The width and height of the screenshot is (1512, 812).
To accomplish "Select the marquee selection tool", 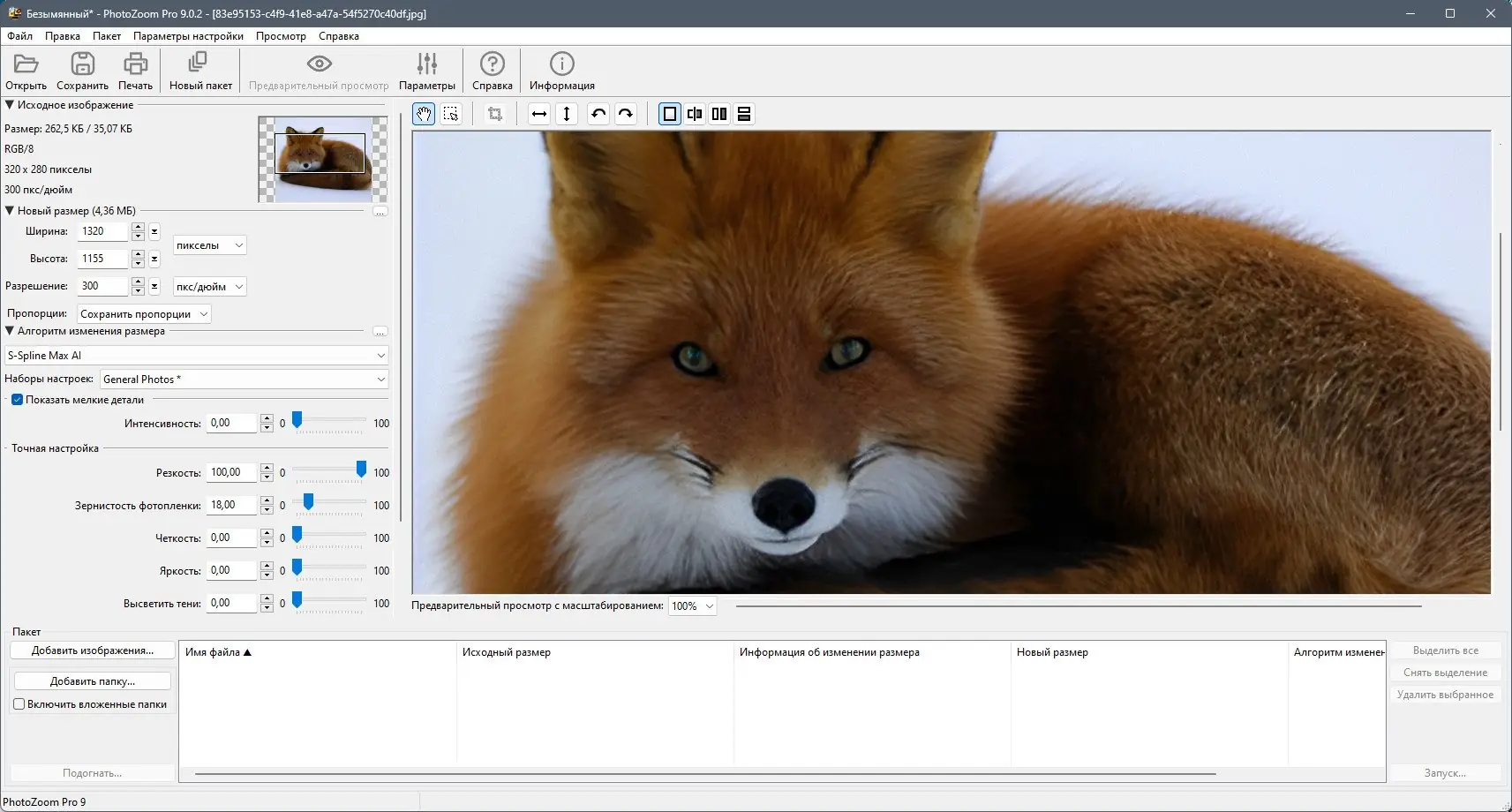I will (451, 114).
